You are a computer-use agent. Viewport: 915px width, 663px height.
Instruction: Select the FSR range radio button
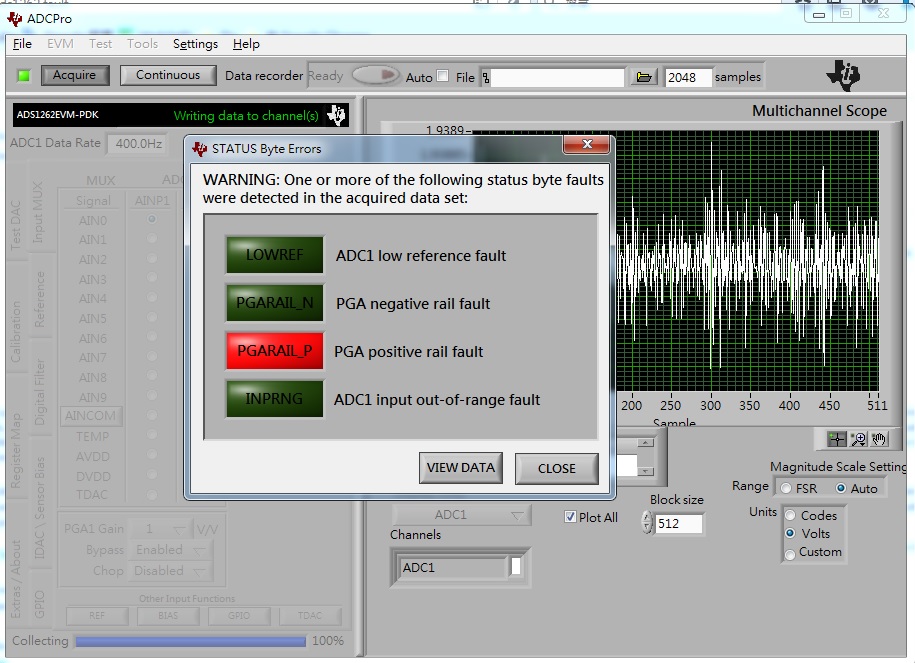tap(786, 488)
